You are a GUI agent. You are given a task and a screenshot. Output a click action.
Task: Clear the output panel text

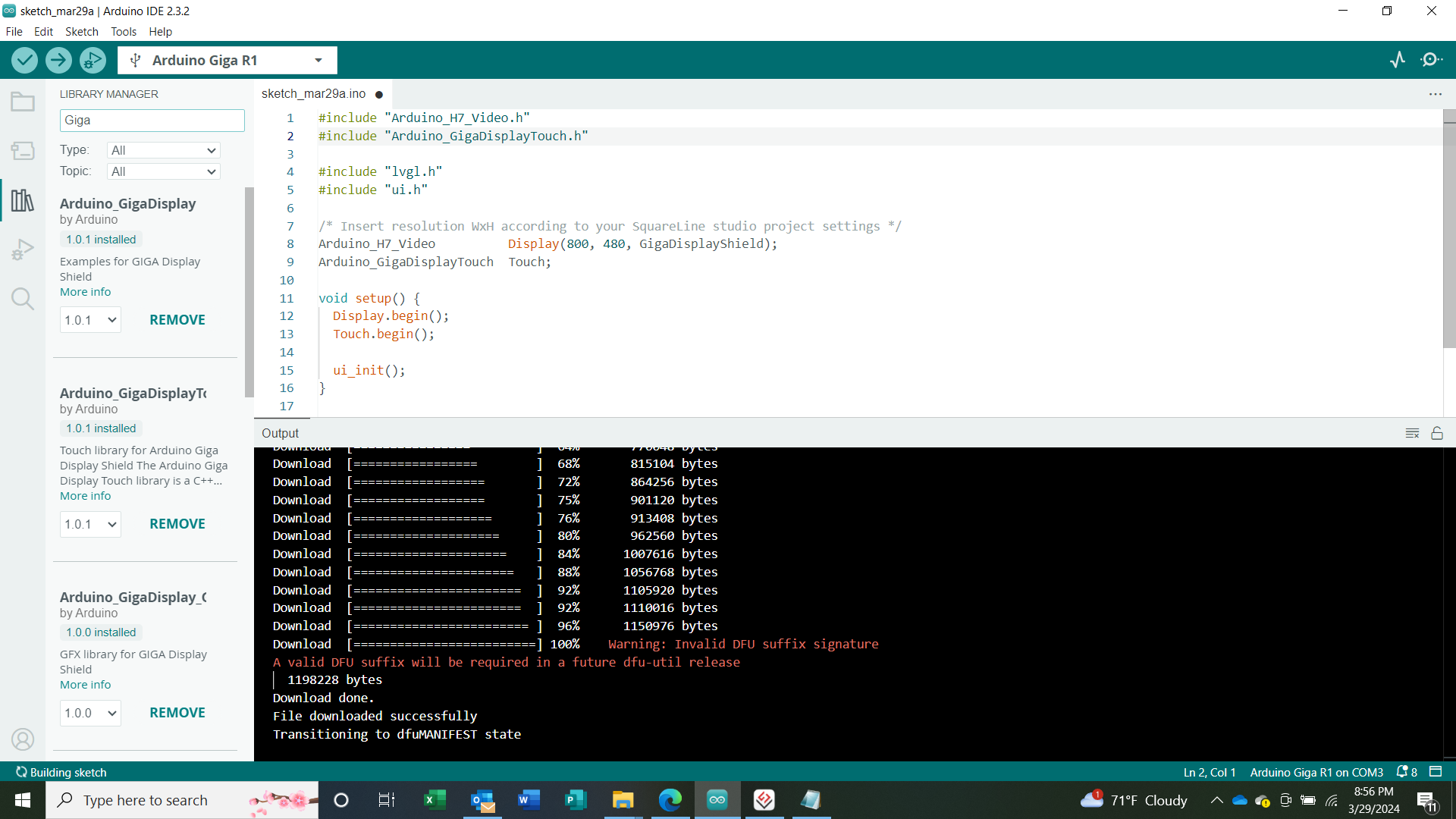[1412, 433]
